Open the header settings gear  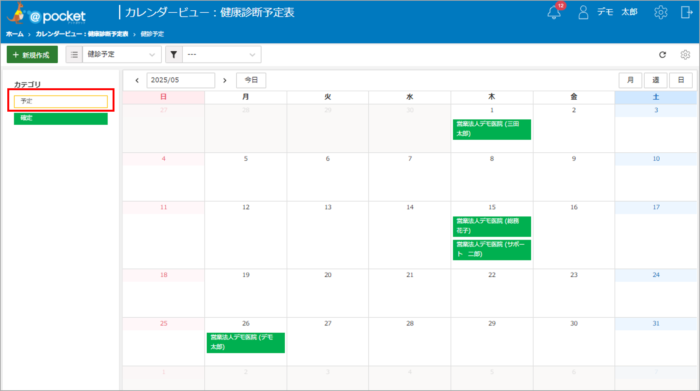click(x=661, y=12)
